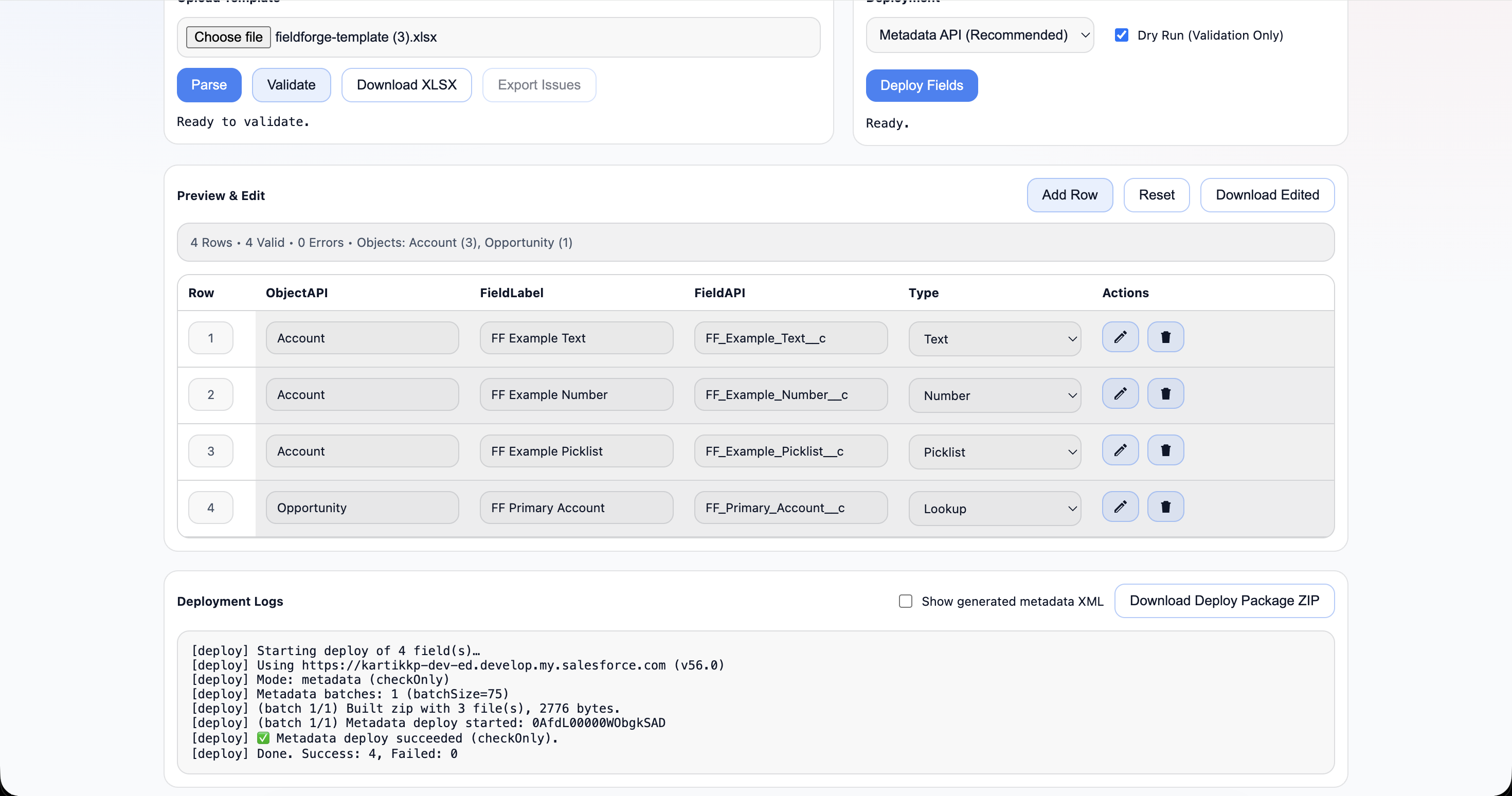Click Row number field showing 2
The width and height of the screenshot is (1512, 796).
pos(211,394)
